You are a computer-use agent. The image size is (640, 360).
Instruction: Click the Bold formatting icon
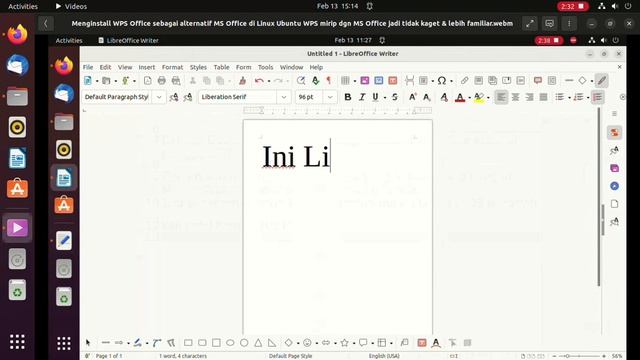348,97
